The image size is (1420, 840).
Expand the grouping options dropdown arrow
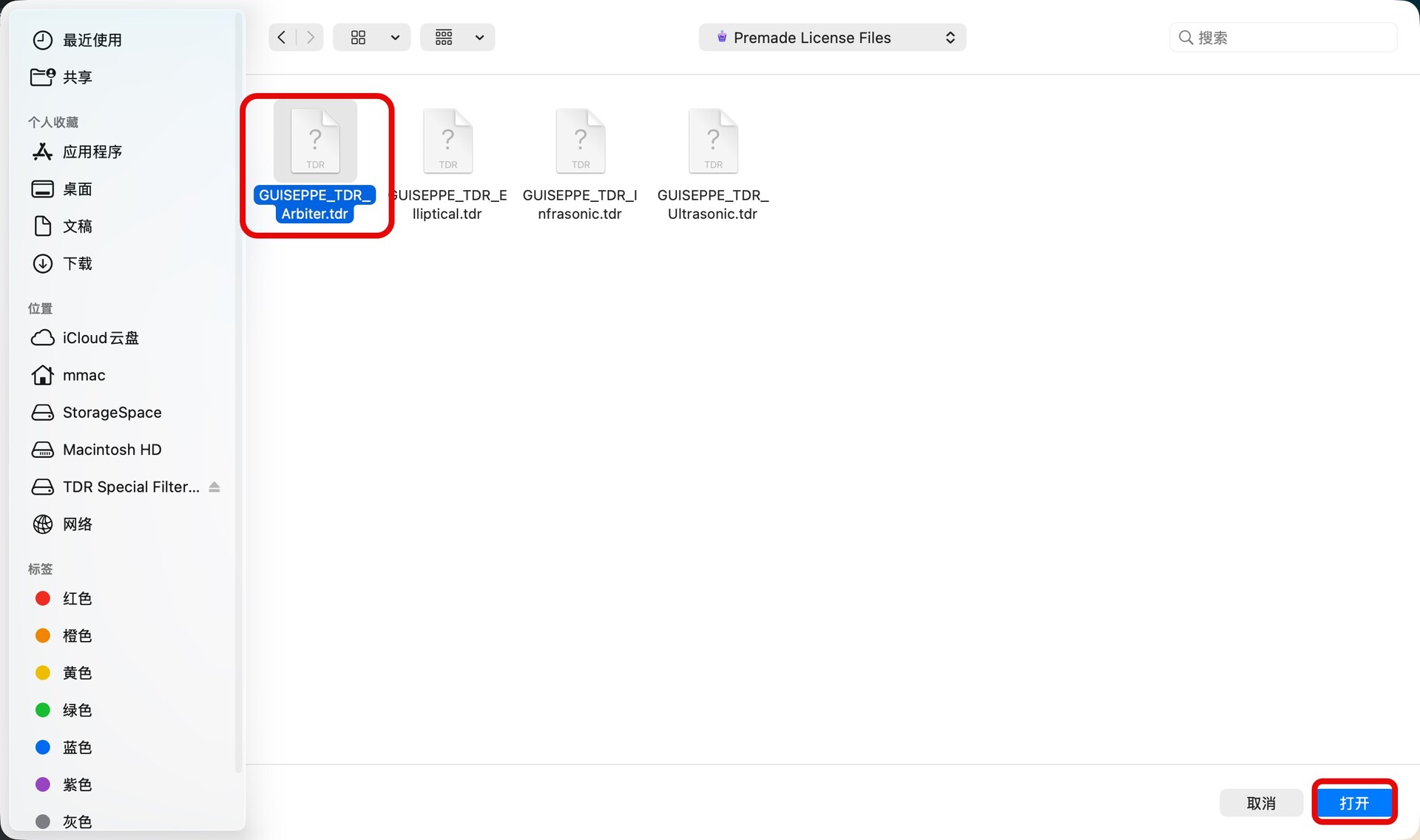tap(480, 37)
